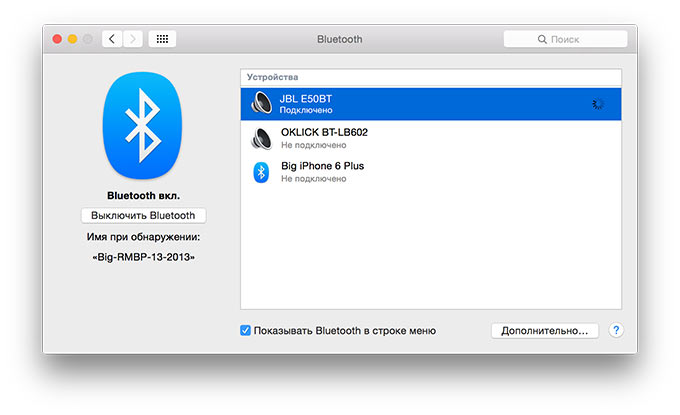Click the "Bluetooth вкл." status label
Screen dimensions: 680x415
[144, 196]
